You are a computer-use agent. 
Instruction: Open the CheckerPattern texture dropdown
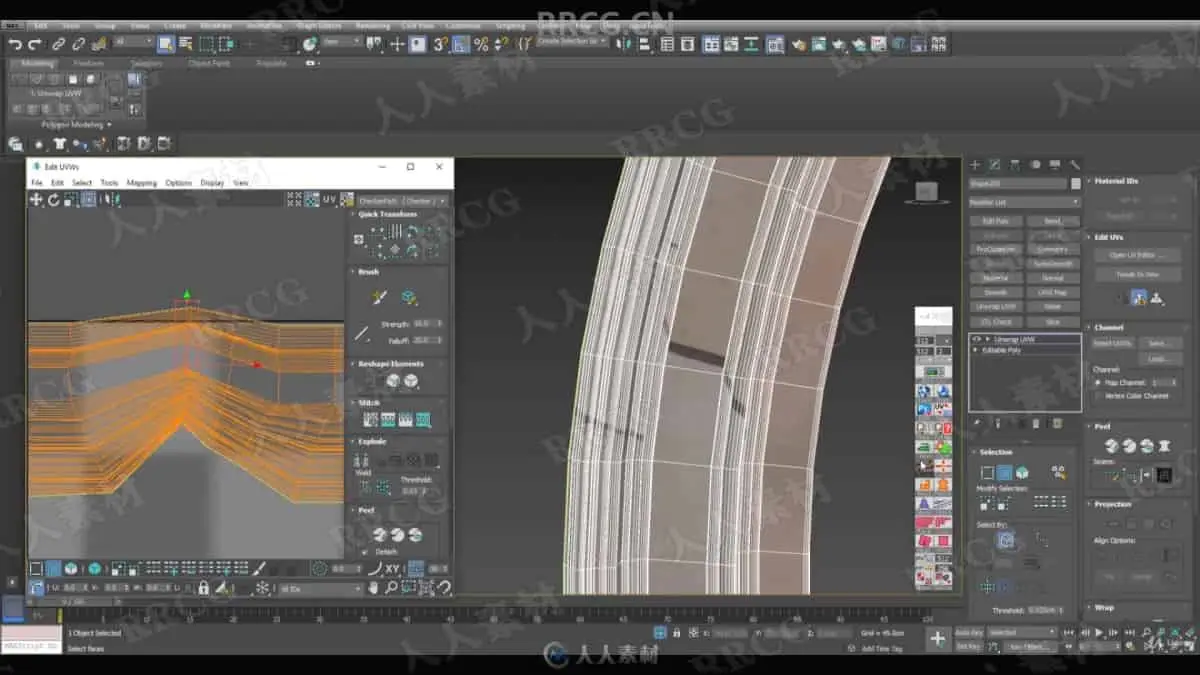[x=402, y=200]
